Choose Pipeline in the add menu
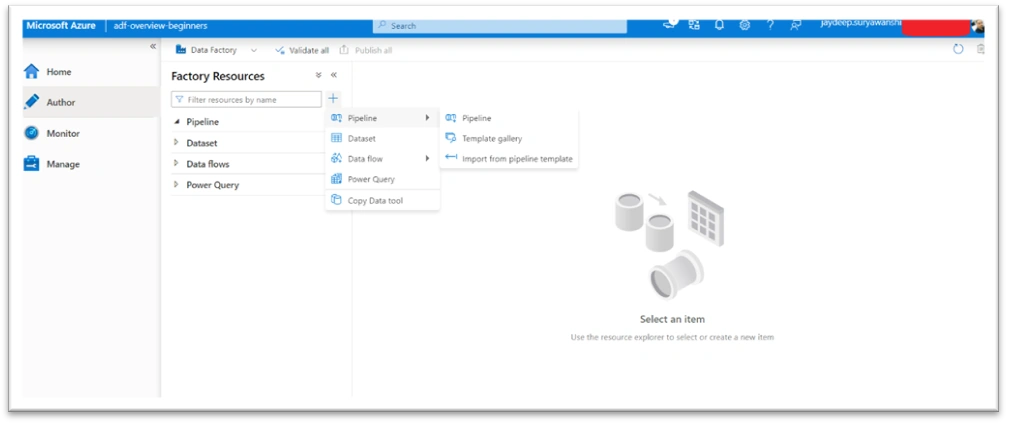This screenshot has width=1009, height=424. click(382, 118)
